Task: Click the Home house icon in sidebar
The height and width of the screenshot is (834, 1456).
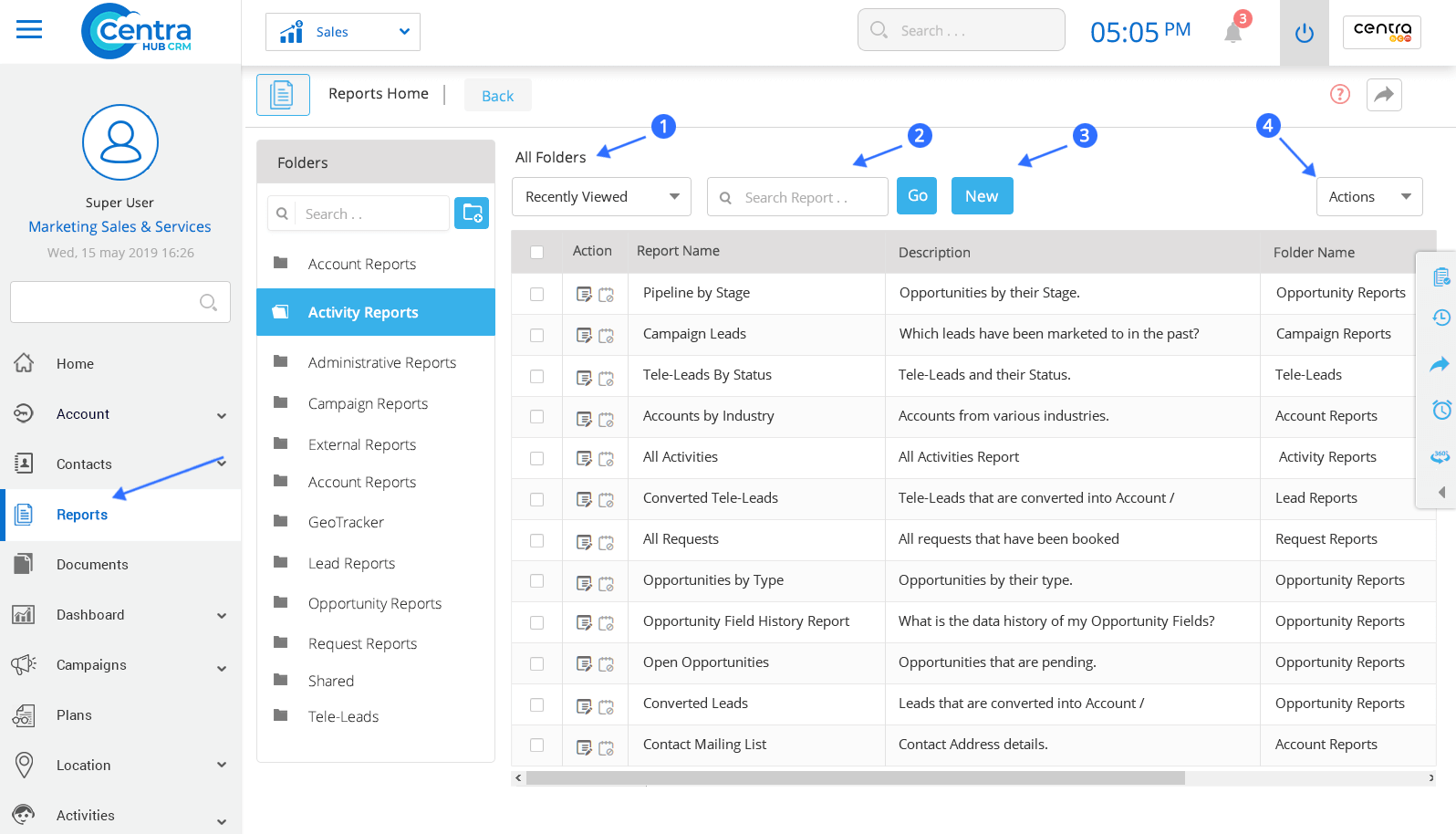Action: (24, 363)
